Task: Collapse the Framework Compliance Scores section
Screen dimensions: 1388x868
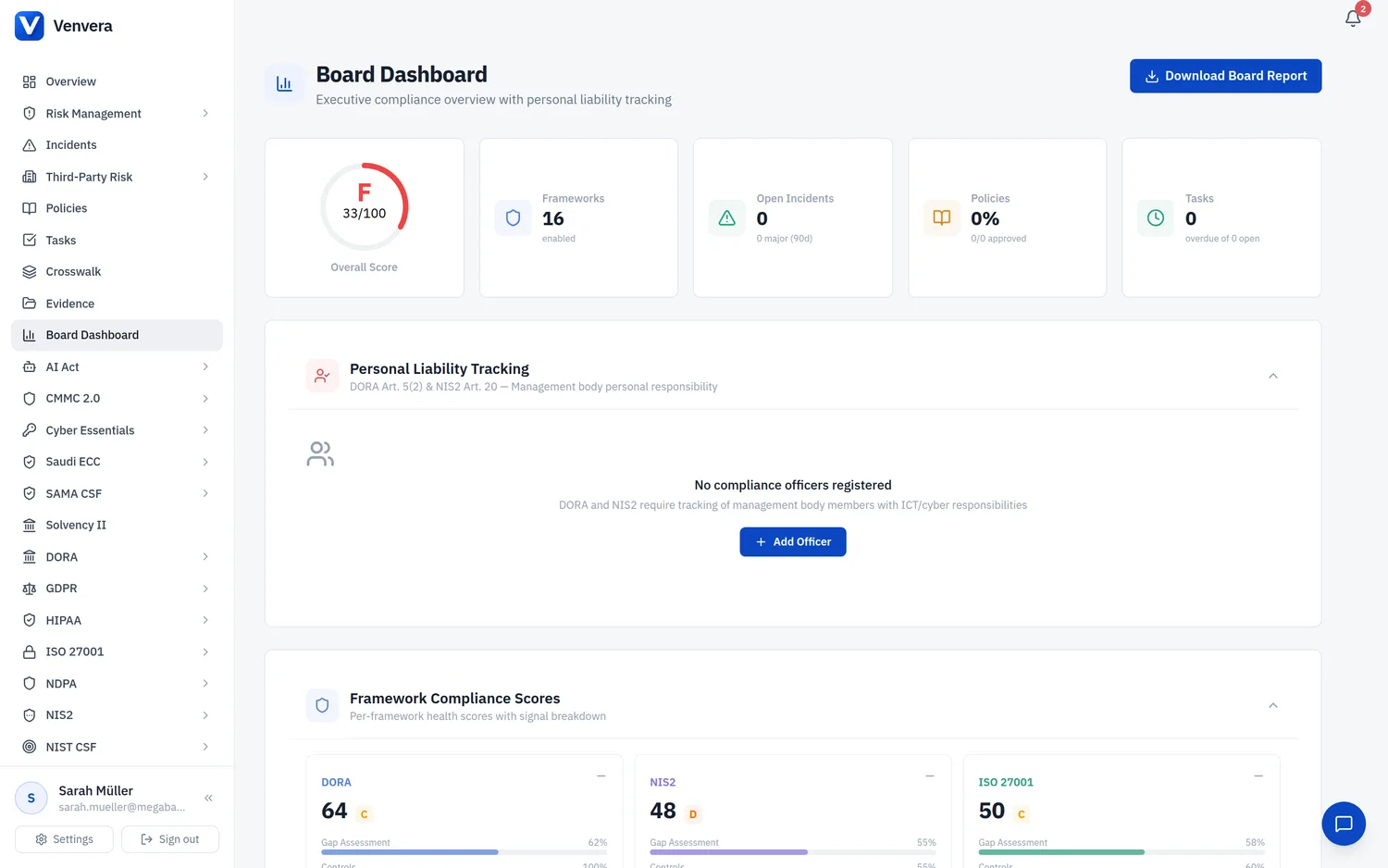Action: coord(1273,705)
